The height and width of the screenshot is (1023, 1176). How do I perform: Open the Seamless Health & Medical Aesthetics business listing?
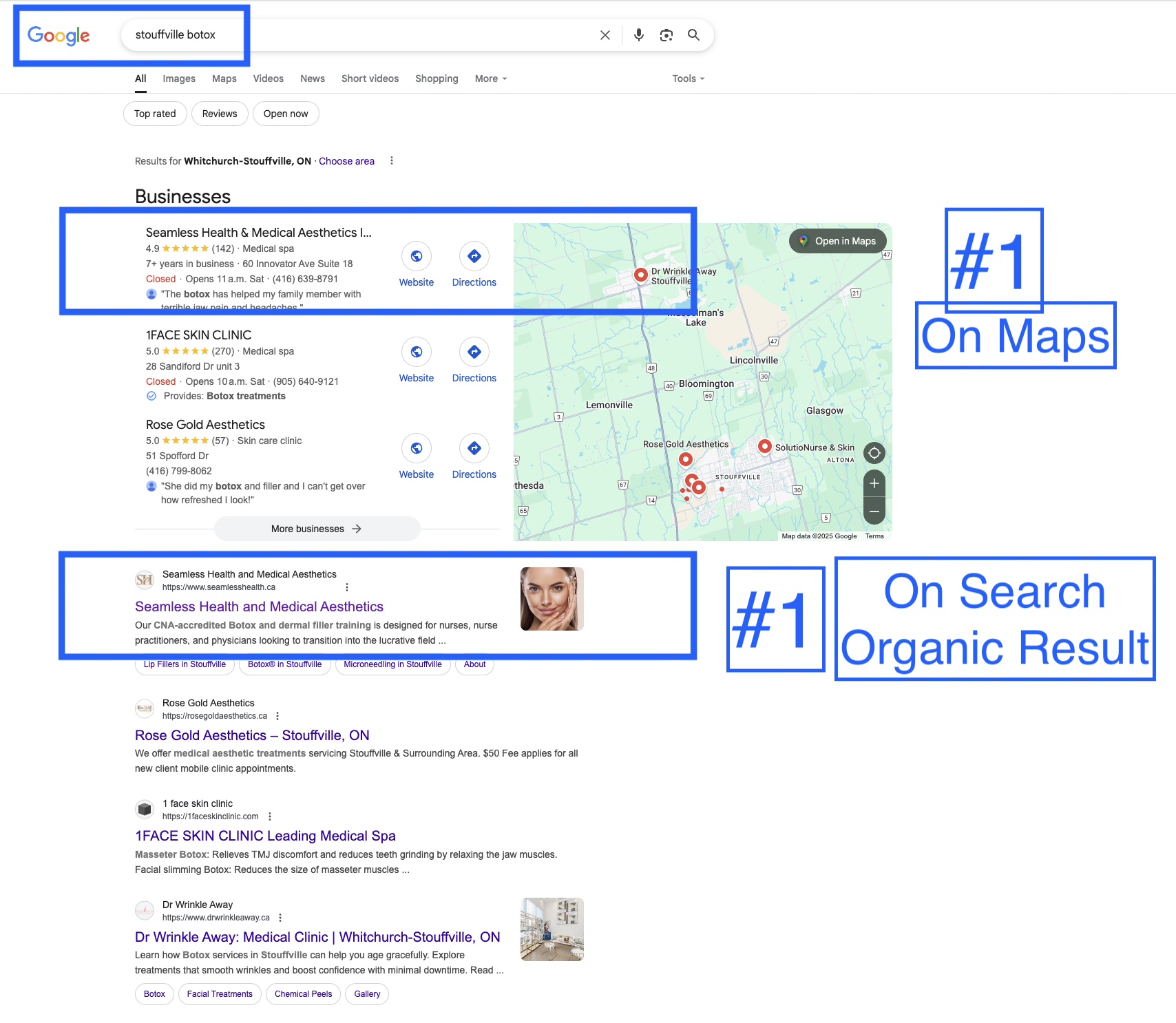(259, 233)
